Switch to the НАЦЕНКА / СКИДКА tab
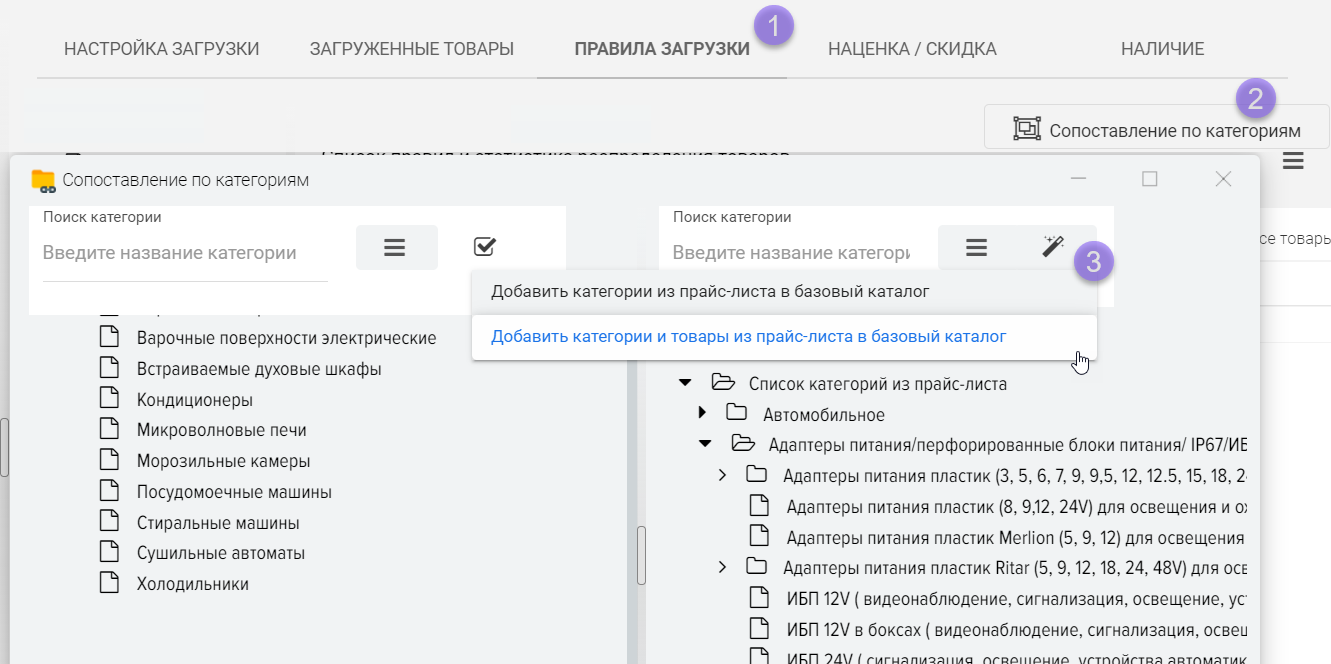 tap(911, 49)
